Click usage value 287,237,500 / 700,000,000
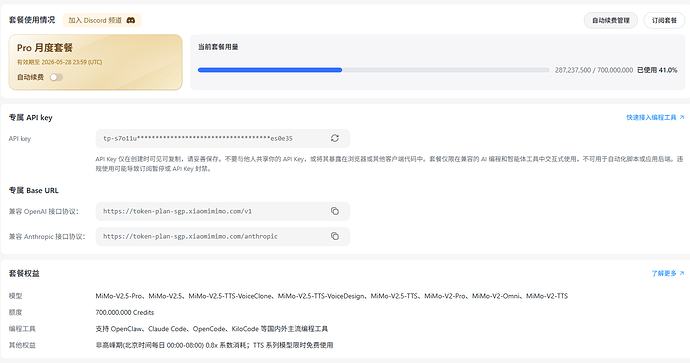Image resolution: width=690 pixels, height=363 pixels. pyautogui.click(x=594, y=70)
